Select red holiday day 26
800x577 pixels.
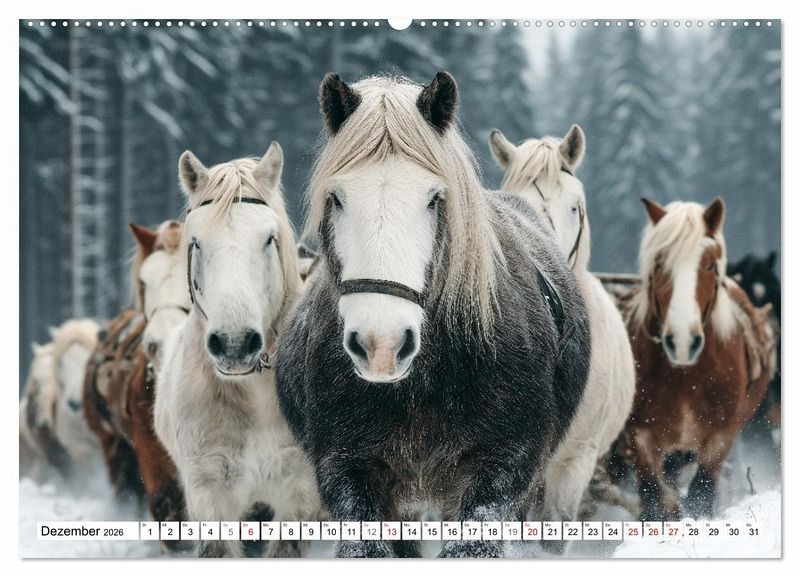tap(653, 531)
